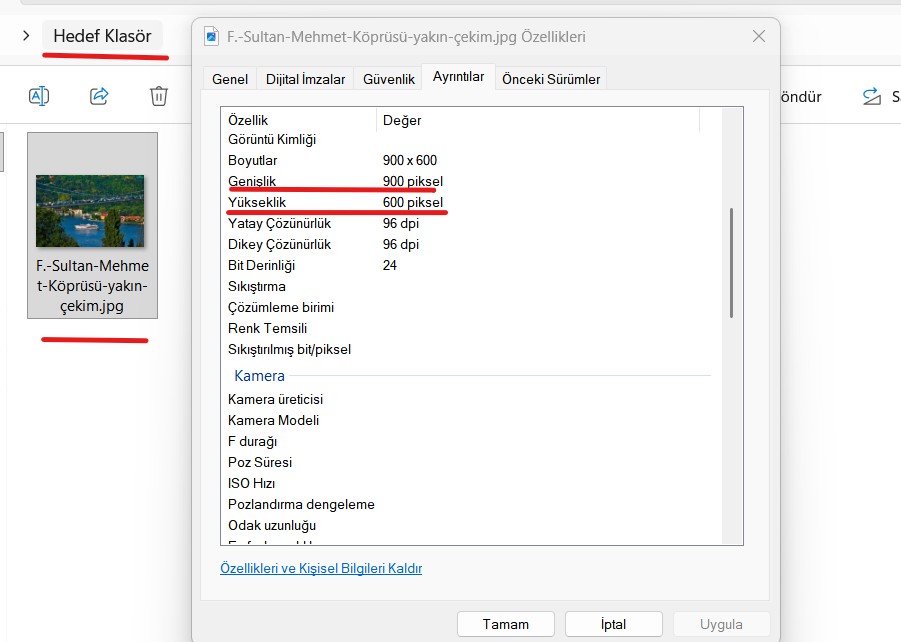Switch to the Genel tab
The width and height of the screenshot is (901, 642).
230,79
